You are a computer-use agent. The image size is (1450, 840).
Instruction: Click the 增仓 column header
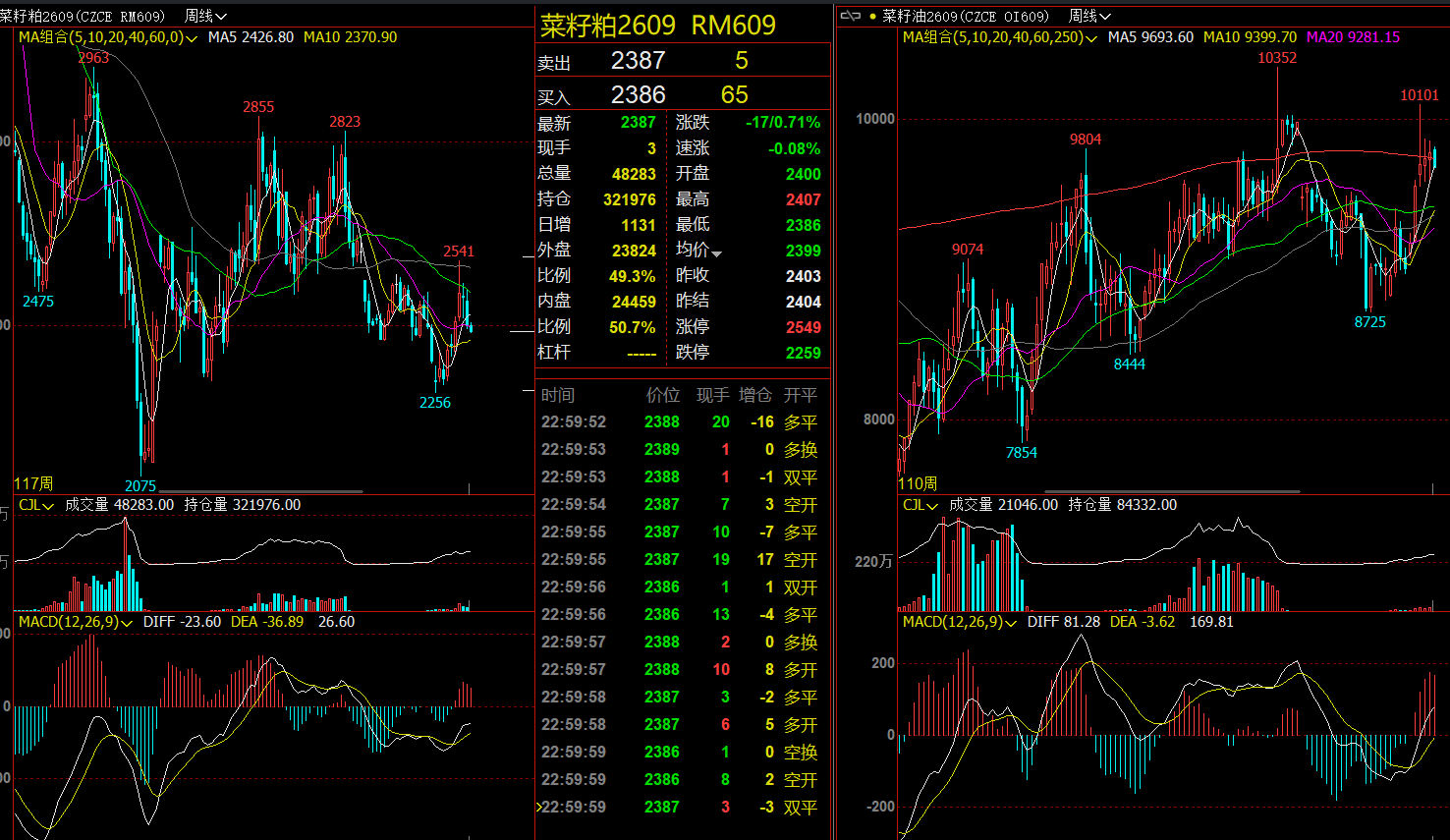click(754, 395)
